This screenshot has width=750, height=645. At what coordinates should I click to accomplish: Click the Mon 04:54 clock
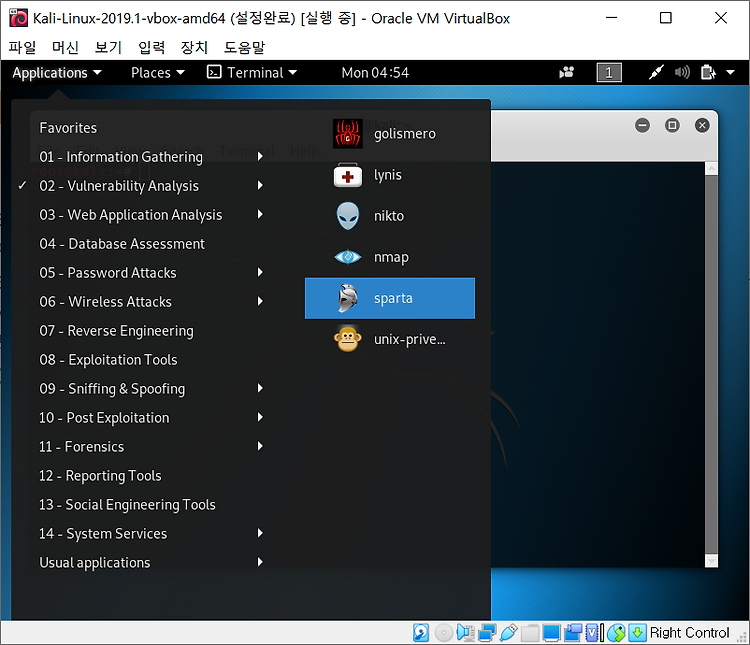click(375, 73)
